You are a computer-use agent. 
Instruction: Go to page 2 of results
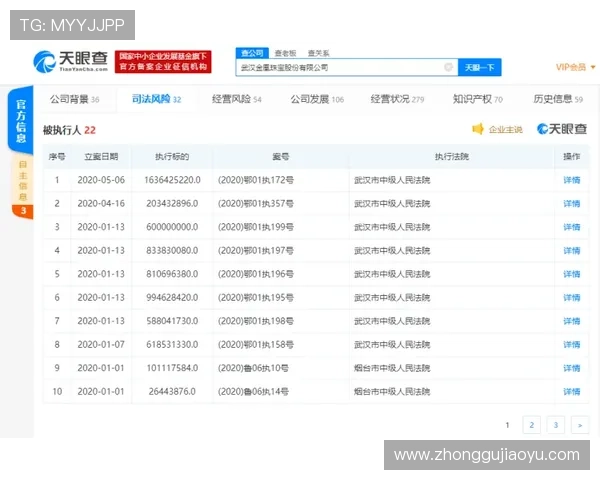tap(532, 425)
